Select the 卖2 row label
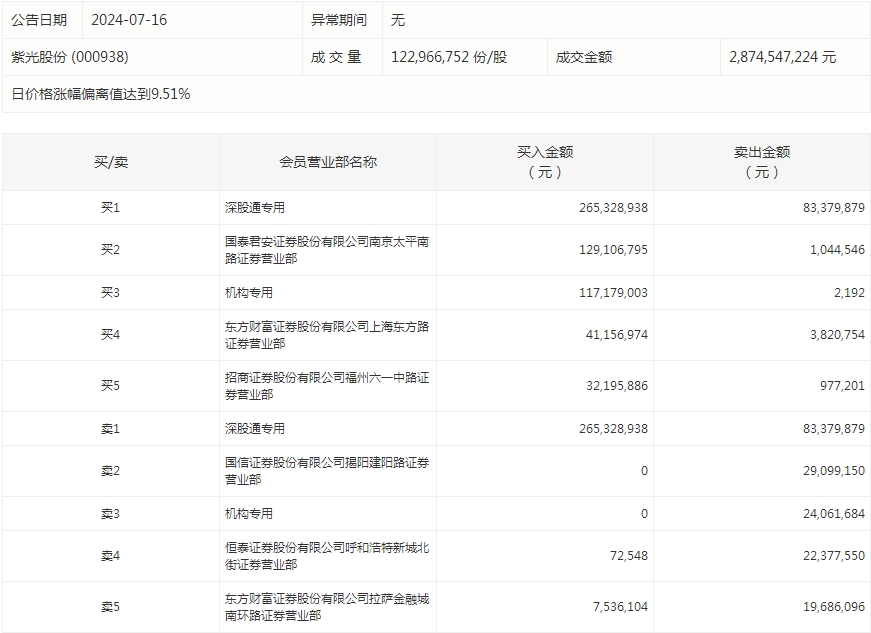Screen dimensions: 871x633 coord(110,471)
